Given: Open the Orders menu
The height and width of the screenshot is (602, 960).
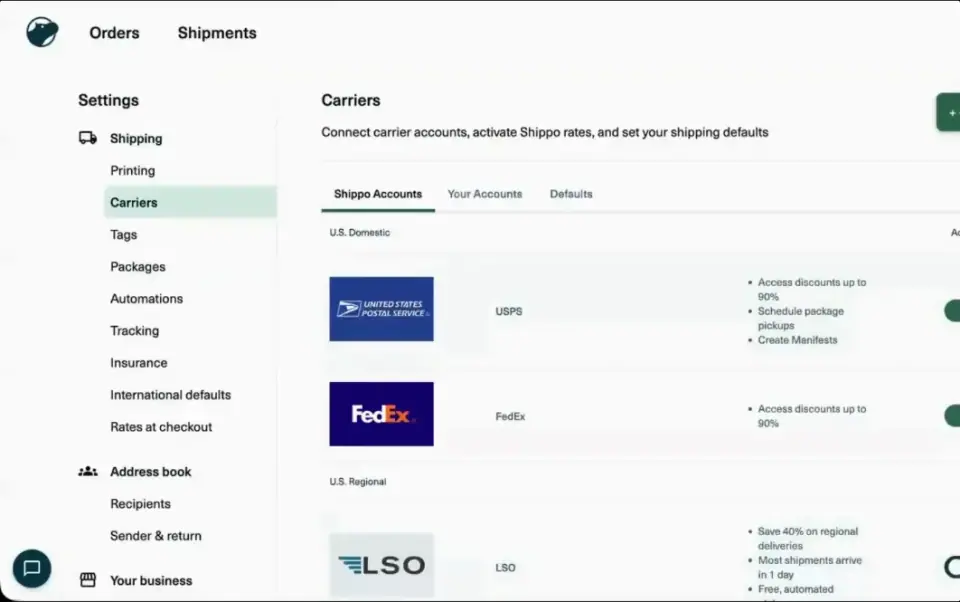Looking at the screenshot, I should tap(114, 32).
